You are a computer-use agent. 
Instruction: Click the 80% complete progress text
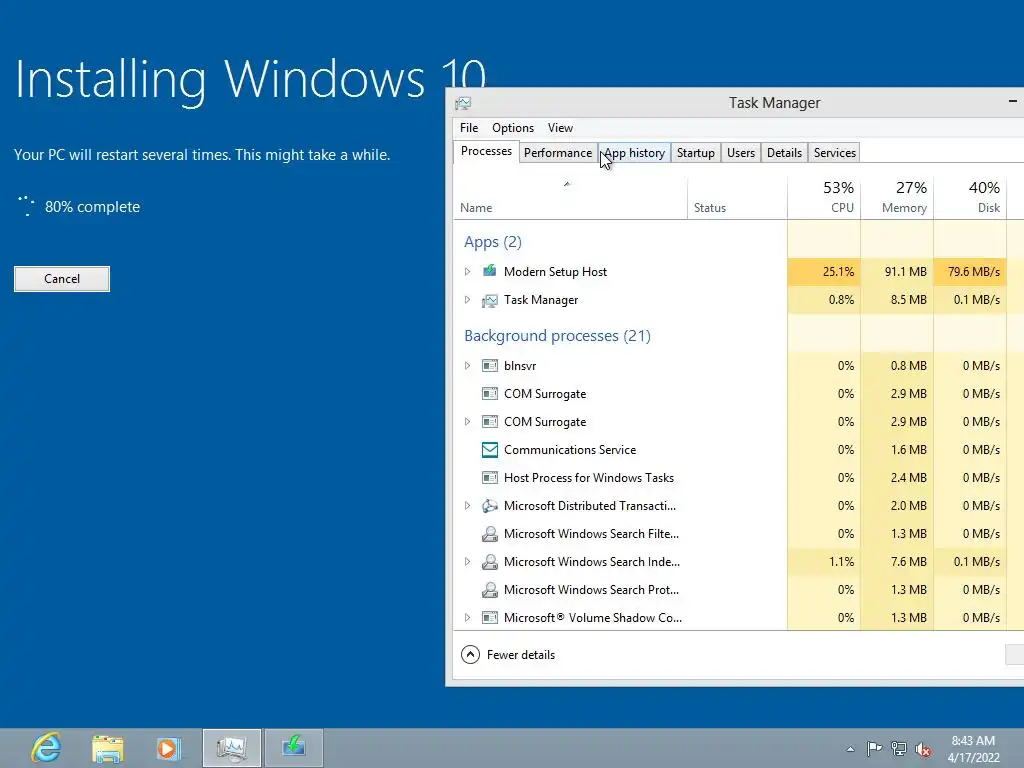92,207
